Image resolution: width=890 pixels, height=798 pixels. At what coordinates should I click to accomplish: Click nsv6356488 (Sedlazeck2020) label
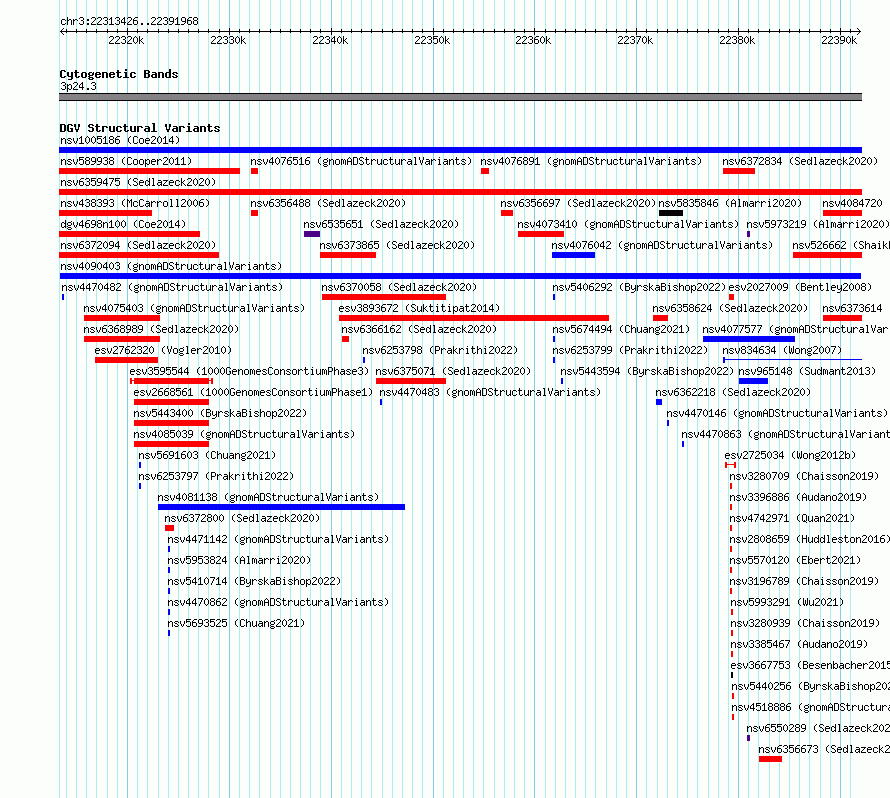coord(328,203)
